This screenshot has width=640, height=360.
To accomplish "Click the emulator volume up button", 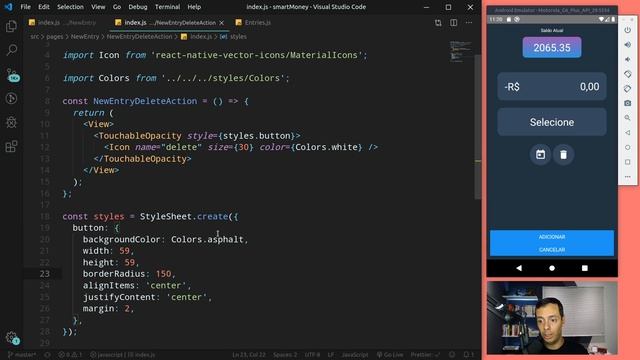I will tap(628, 44).
